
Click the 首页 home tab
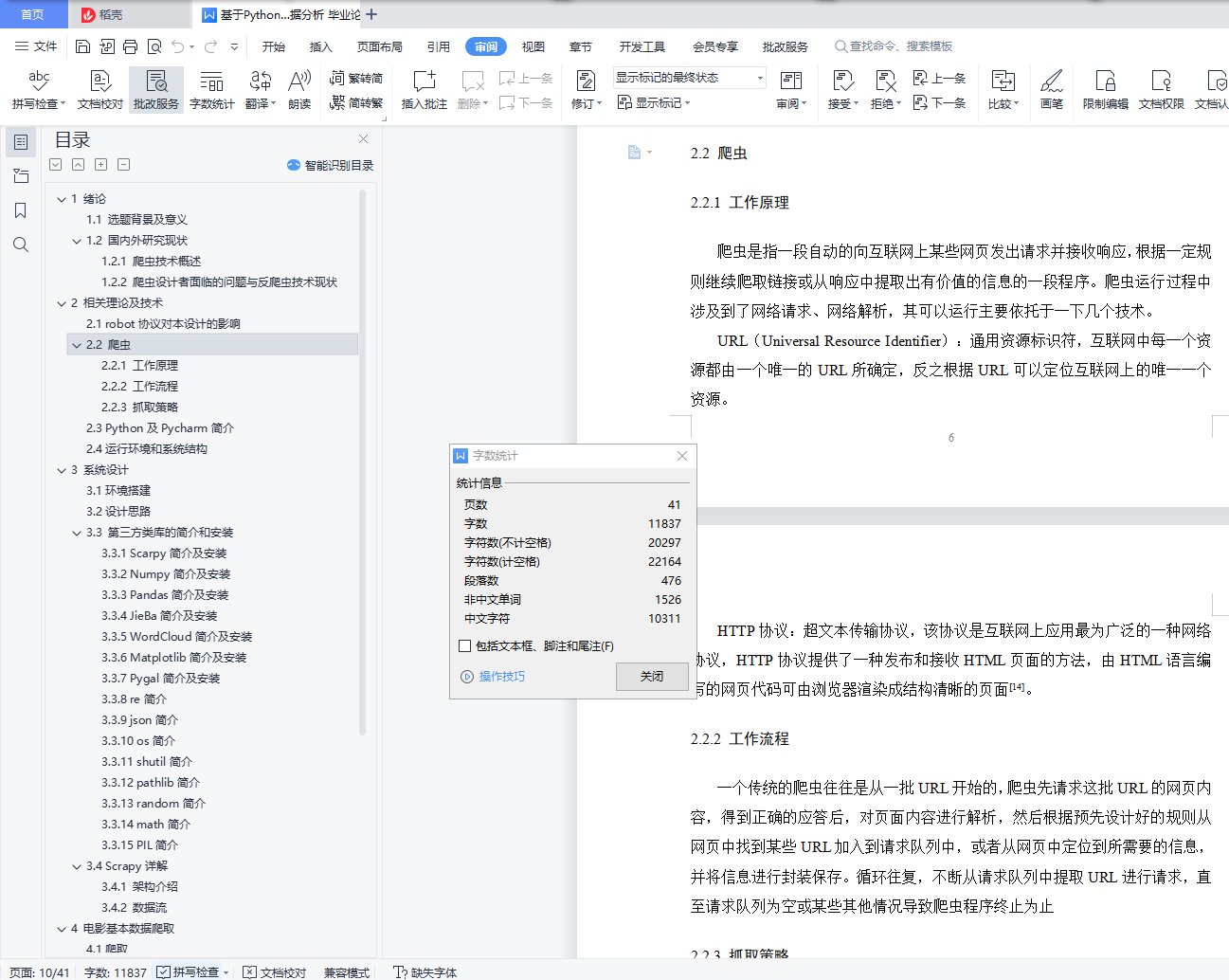tap(33, 14)
